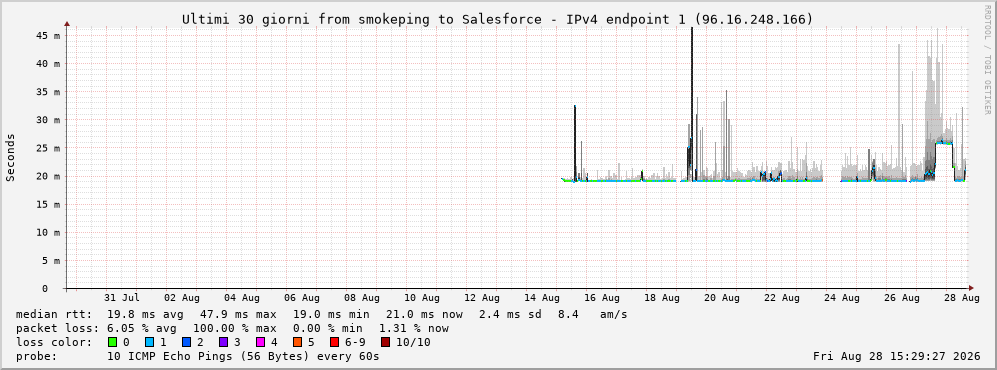Screen dimensions: 997x370
Task: Click the purple loss color 3 swatch
Action: click(224, 343)
